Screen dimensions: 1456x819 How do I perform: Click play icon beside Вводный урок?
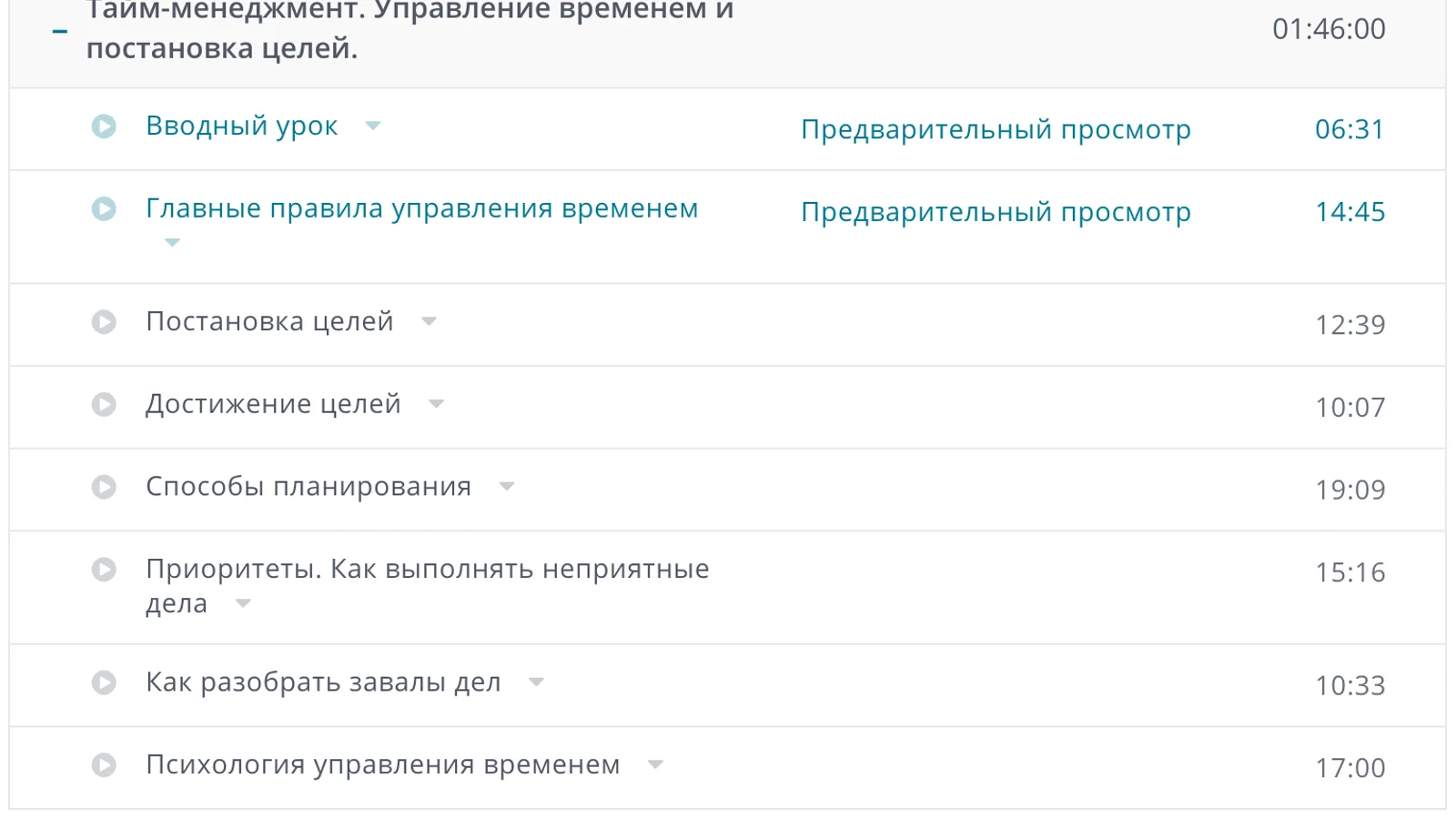(x=104, y=126)
